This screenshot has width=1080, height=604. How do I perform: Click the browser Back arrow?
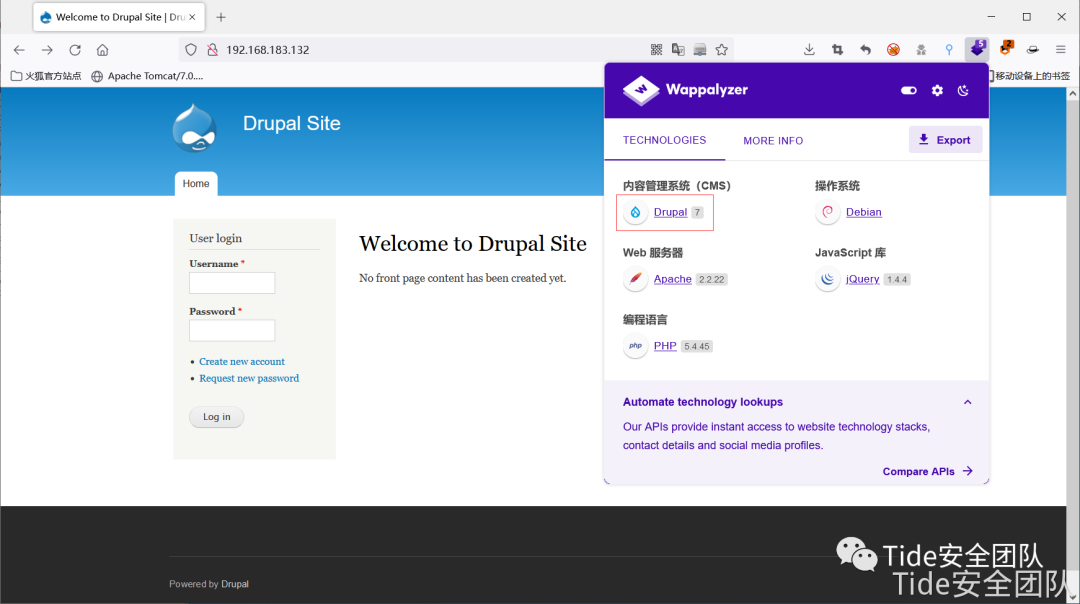point(19,50)
